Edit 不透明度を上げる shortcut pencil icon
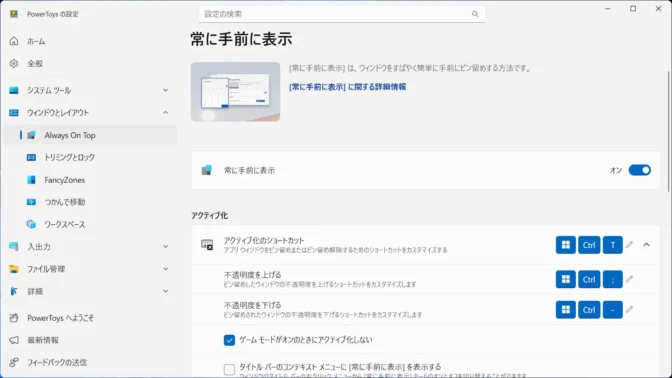This screenshot has width=672, height=378. click(629, 279)
